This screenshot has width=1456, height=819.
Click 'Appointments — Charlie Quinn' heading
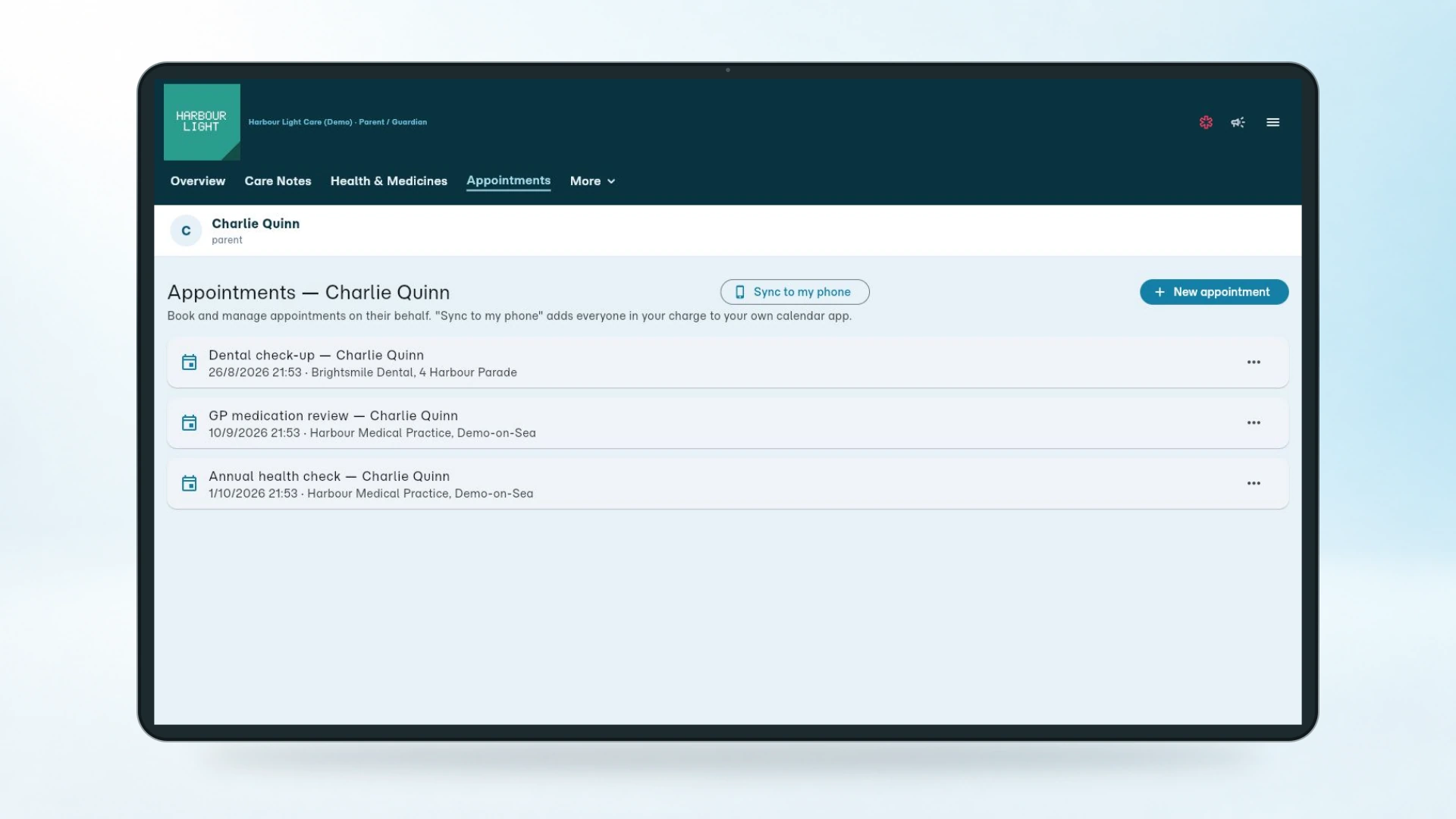click(x=309, y=293)
